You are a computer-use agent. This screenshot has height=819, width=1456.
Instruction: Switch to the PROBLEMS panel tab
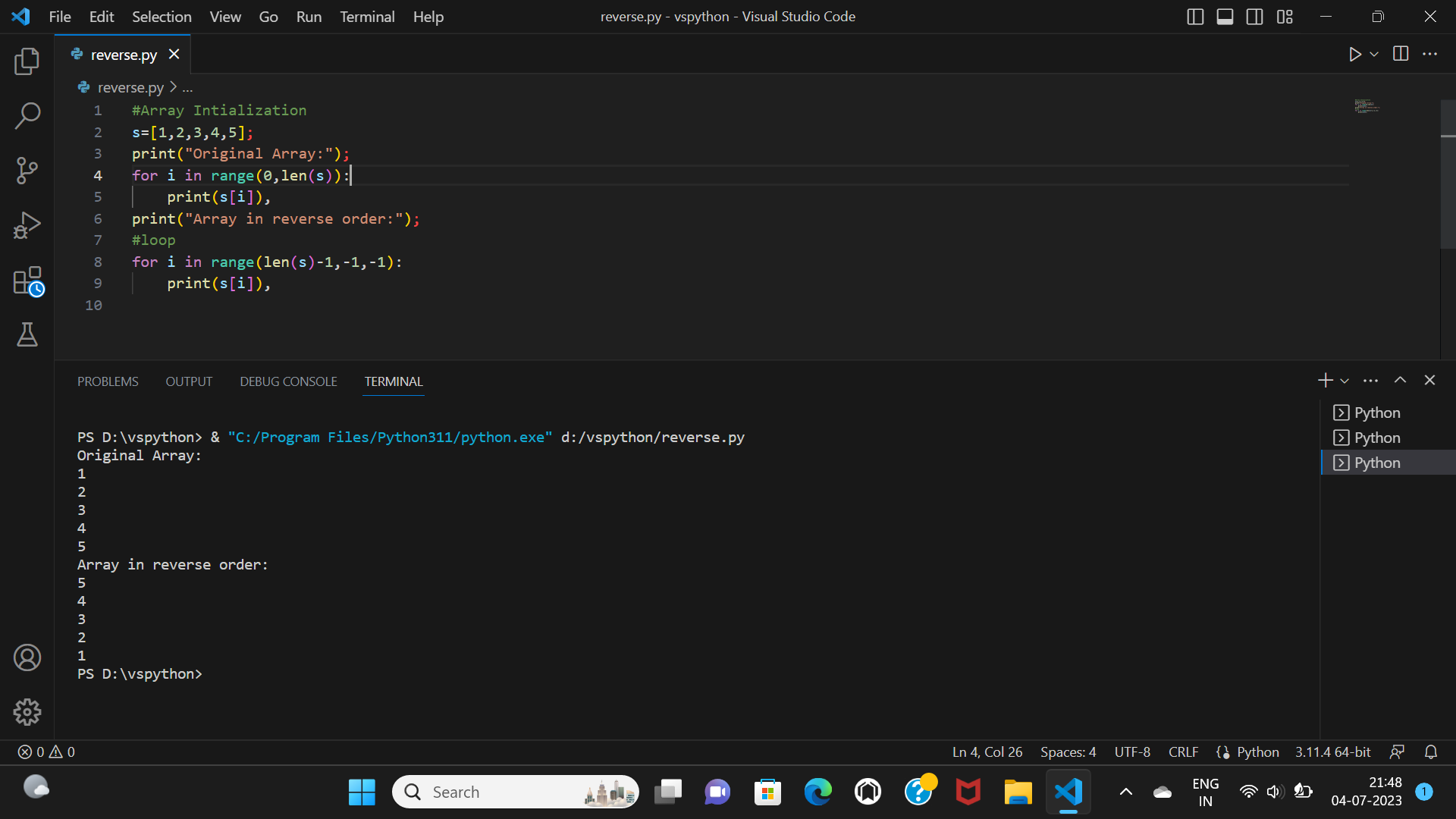coord(108,381)
